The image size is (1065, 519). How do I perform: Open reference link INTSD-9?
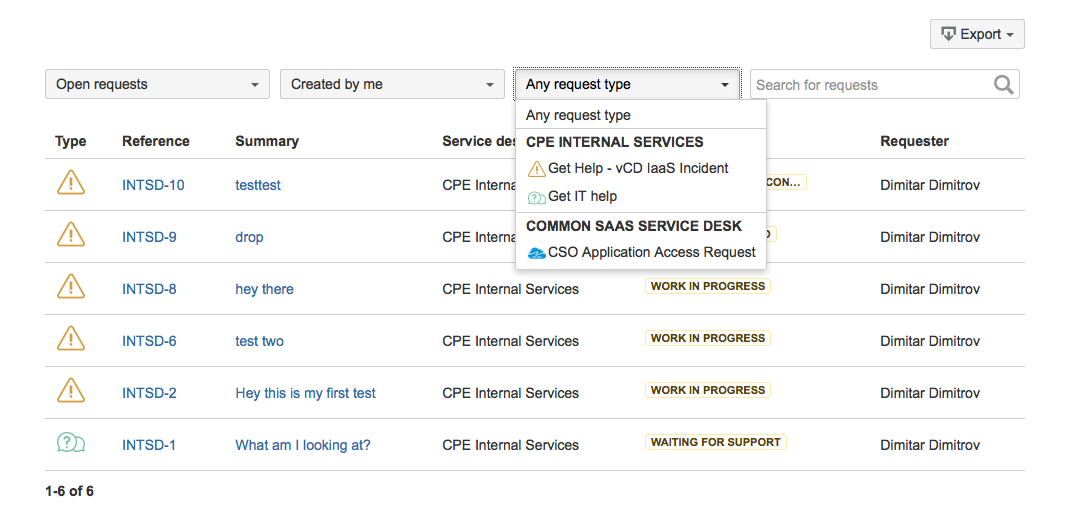[149, 237]
